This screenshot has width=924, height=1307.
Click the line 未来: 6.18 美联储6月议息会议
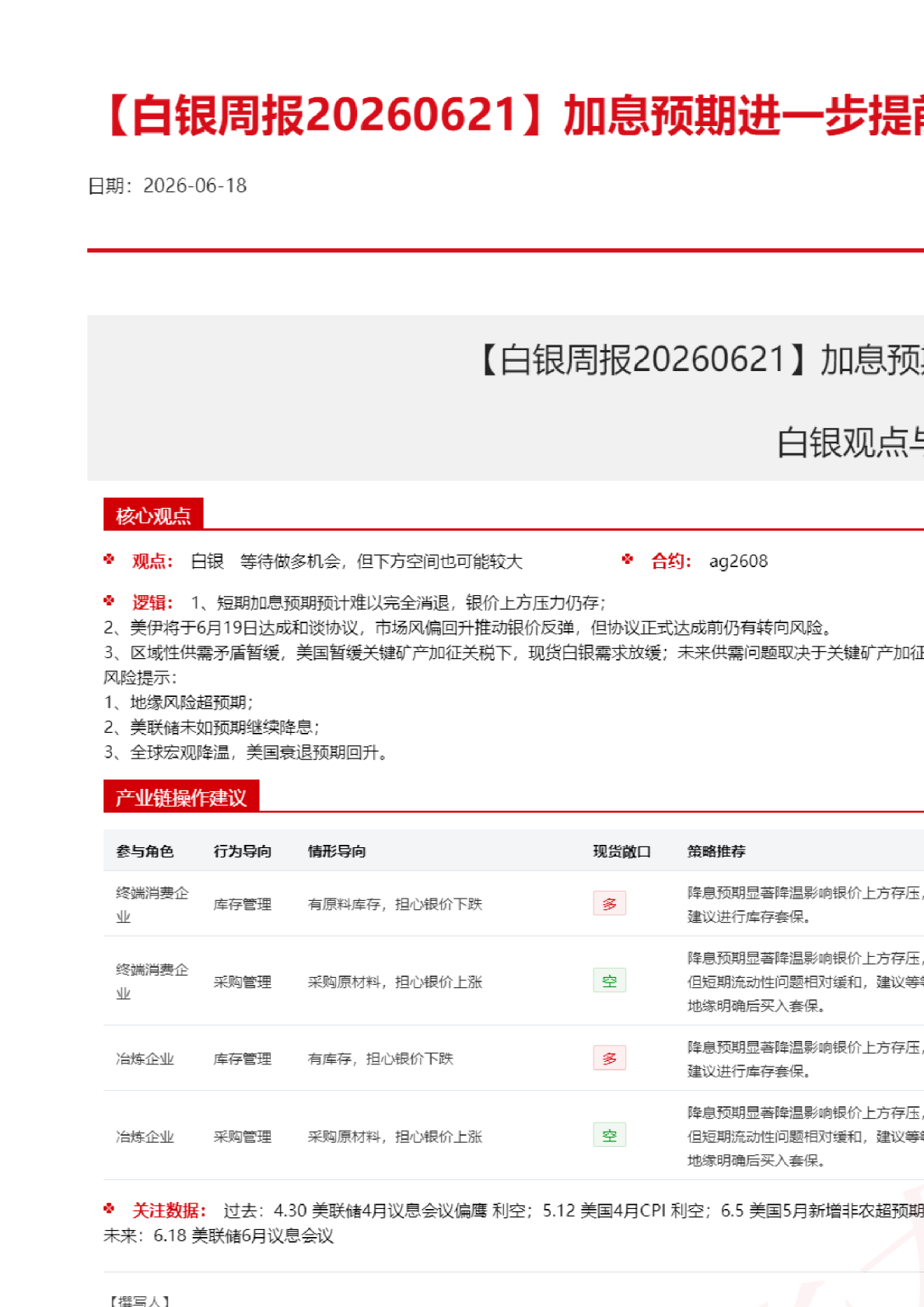click(219, 1235)
